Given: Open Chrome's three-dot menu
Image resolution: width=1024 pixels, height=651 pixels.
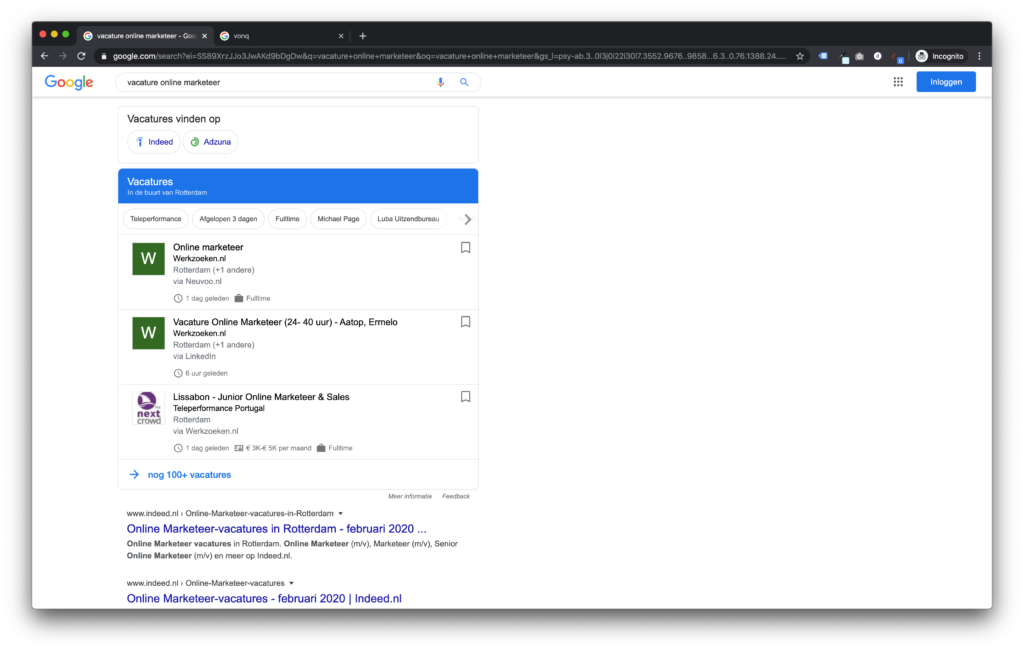Looking at the screenshot, I should pyautogui.click(x=979, y=56).
